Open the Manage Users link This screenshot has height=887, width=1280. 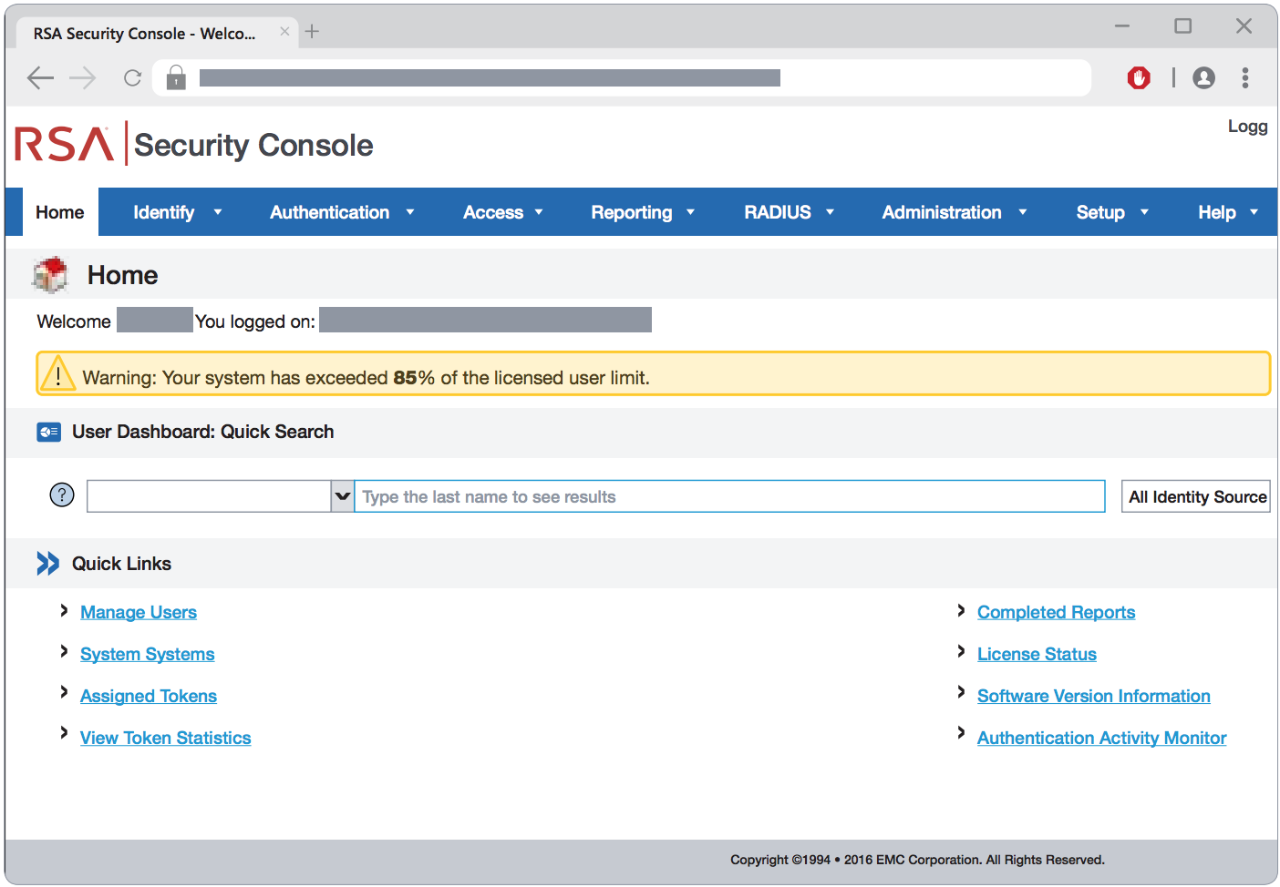point(138,612)
